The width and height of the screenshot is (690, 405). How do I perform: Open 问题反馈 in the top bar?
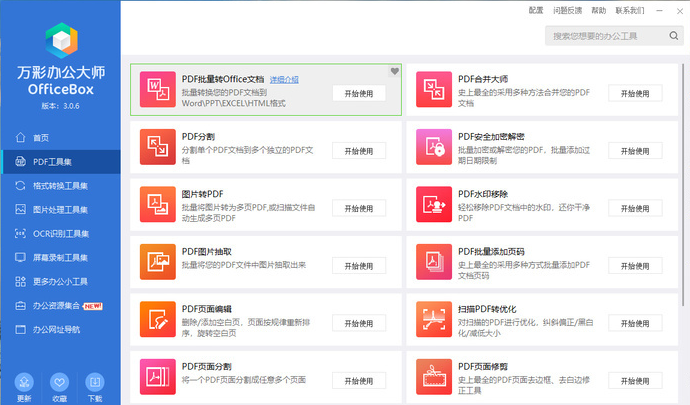point(568,11)
